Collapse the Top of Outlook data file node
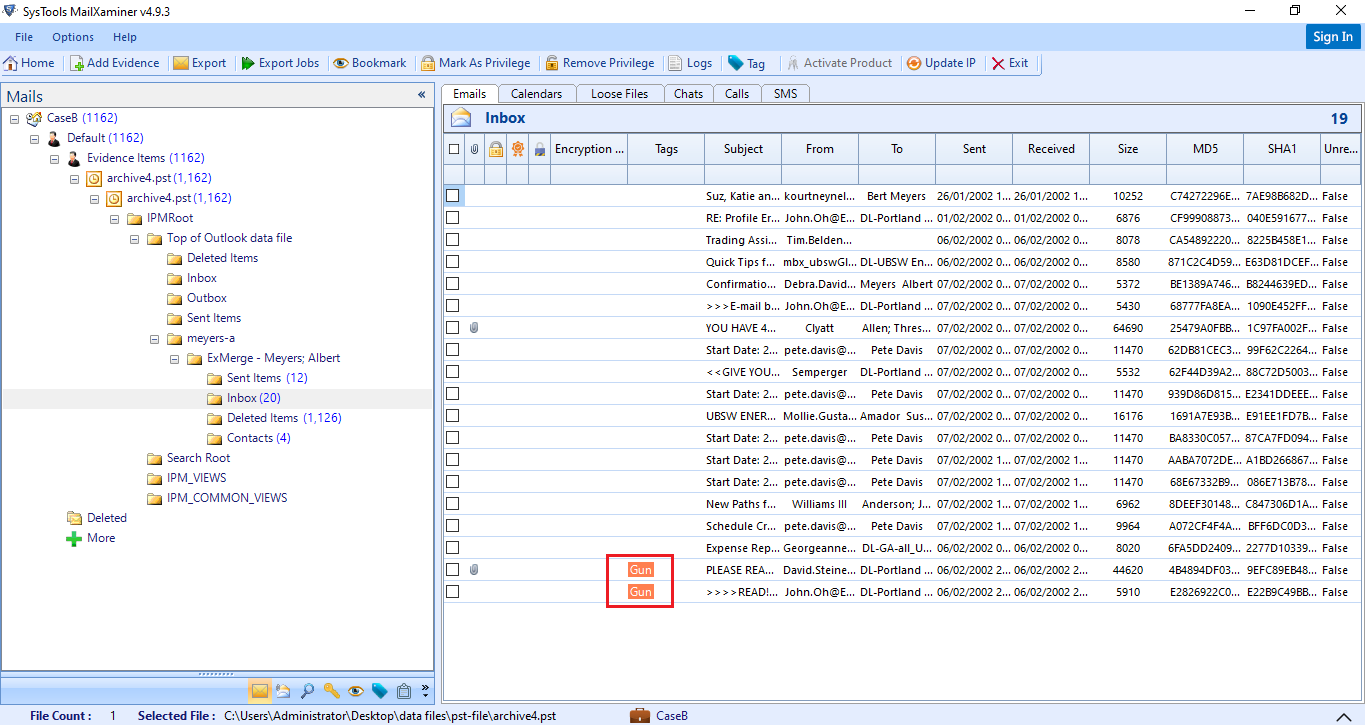Image resolution: width=1365 pixels, height=725 pixels. pyautogui.click(x=134, y=238)
